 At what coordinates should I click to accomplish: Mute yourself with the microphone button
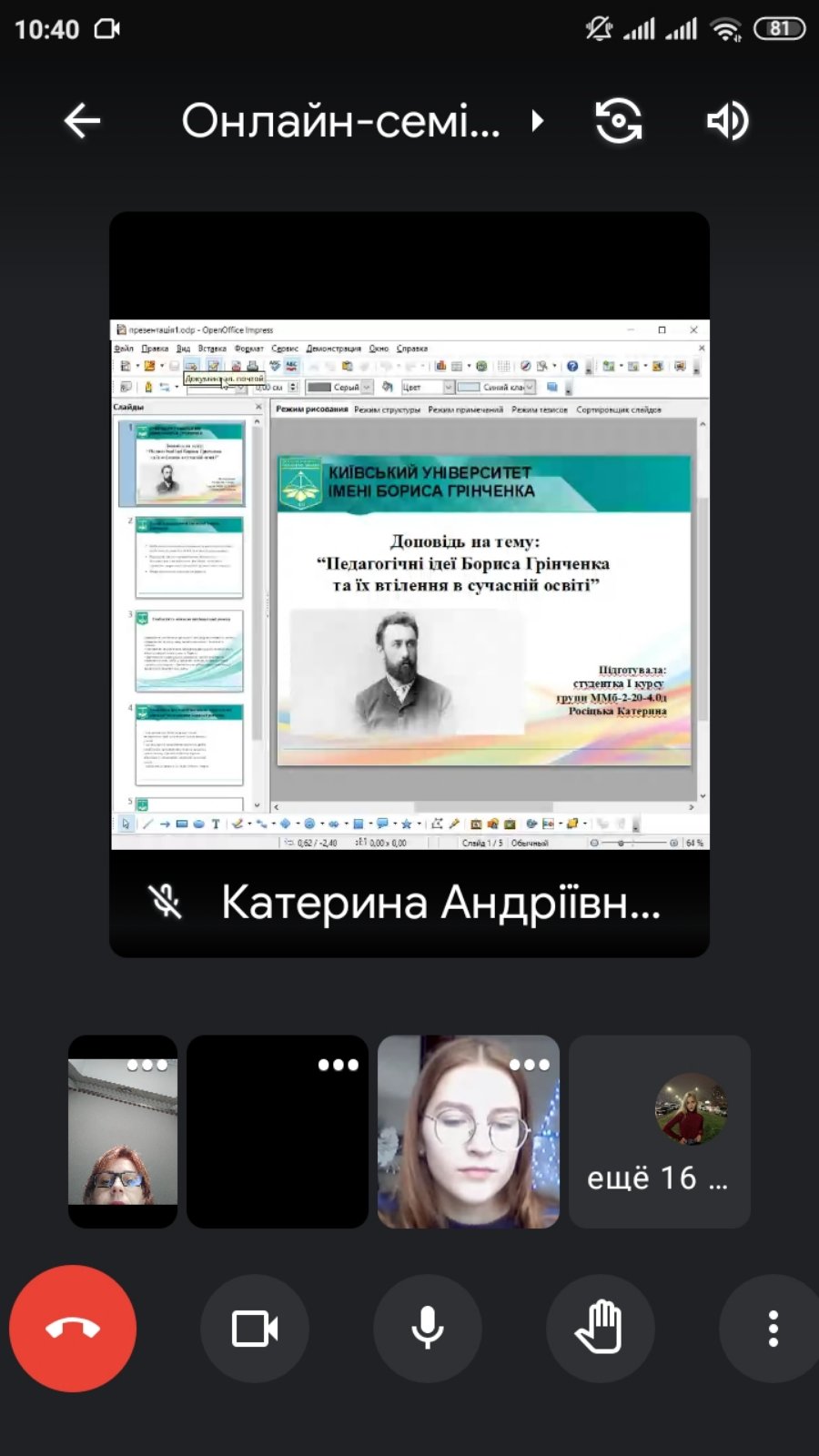pyautogui.click(x=428, y=1329)
